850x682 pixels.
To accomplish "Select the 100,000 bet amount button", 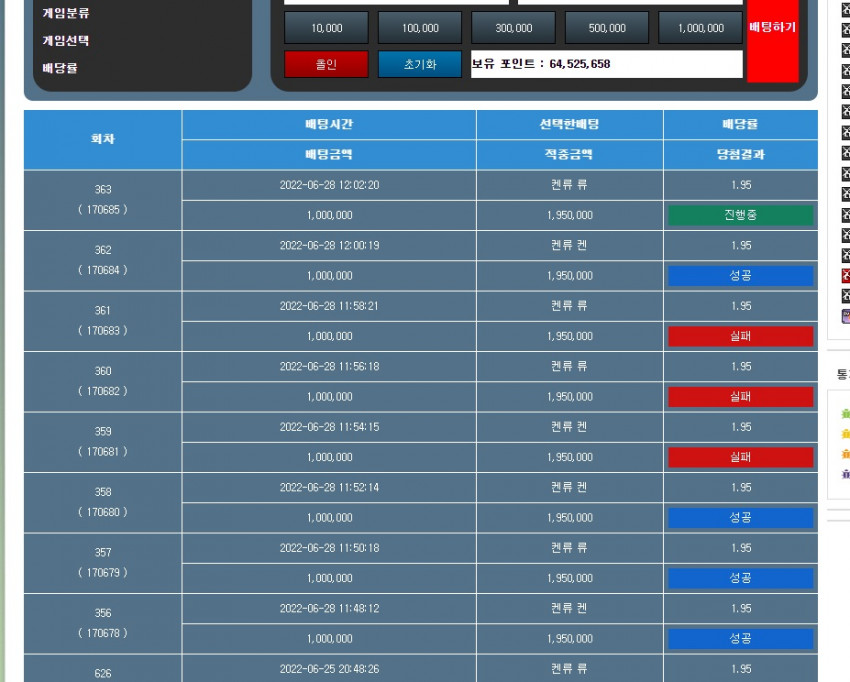I will click(420, 28).
